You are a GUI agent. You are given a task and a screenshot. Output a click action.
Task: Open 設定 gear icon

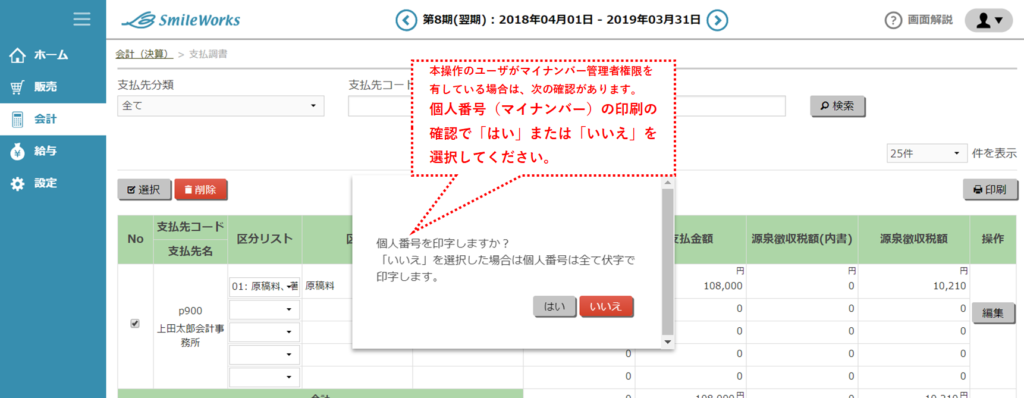18,184
